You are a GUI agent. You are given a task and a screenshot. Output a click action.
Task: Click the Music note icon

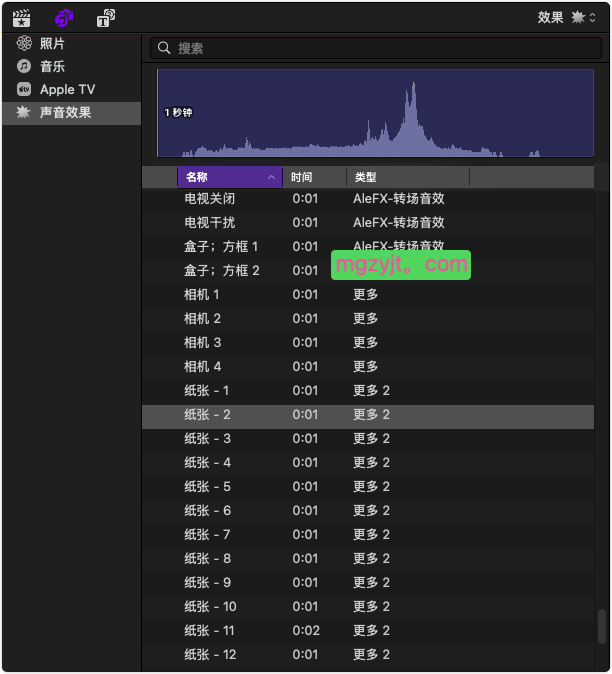[24, 66]
